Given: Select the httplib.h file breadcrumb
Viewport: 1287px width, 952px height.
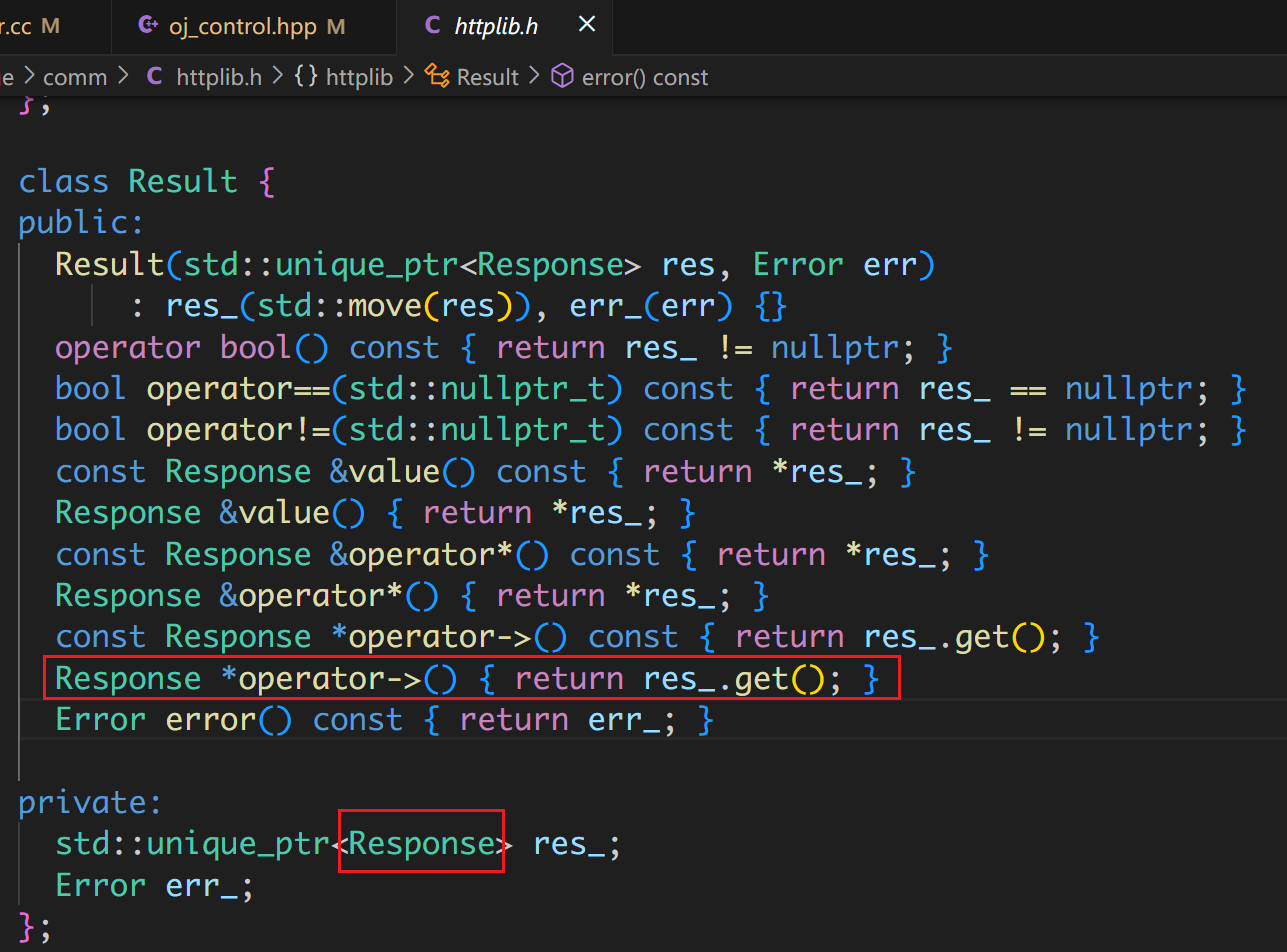Looking at the screenshot, I should coord(218,77).
